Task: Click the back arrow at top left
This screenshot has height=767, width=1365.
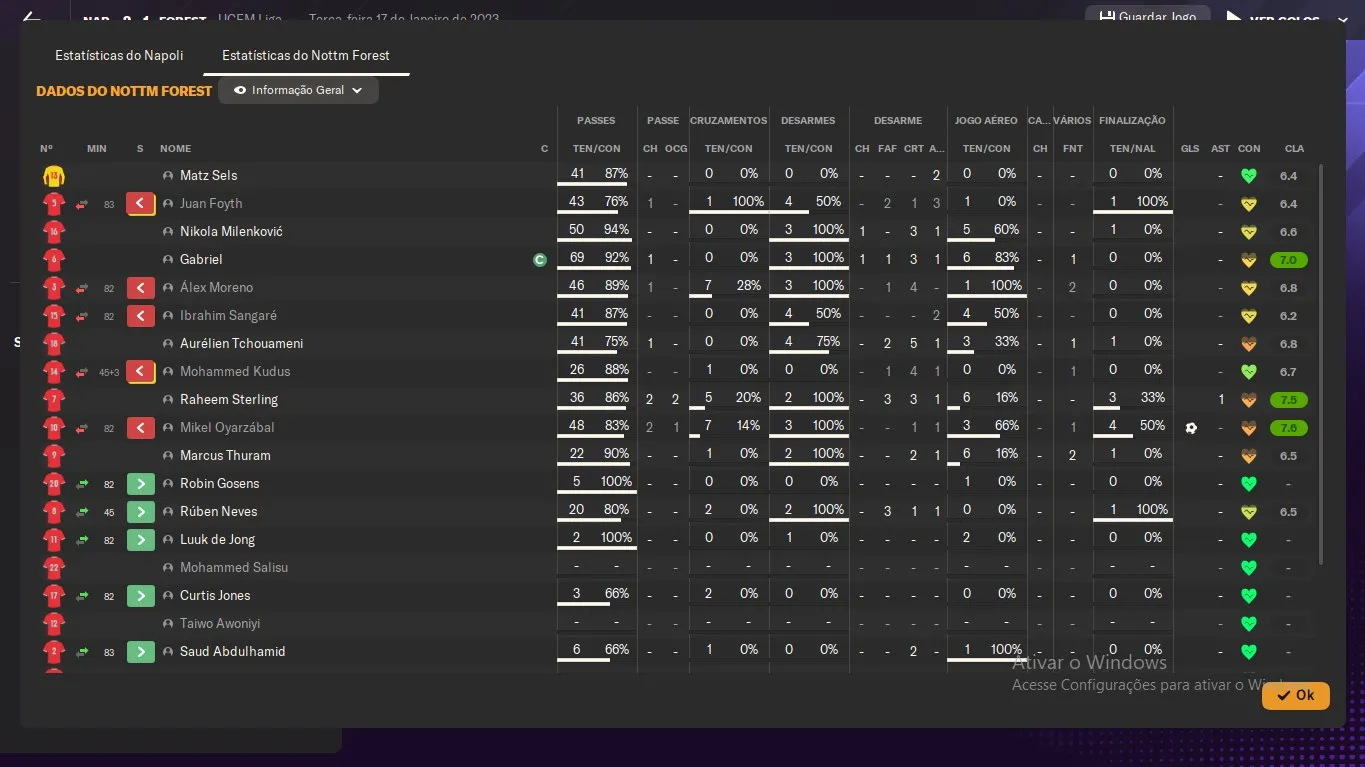Action: 30,18
